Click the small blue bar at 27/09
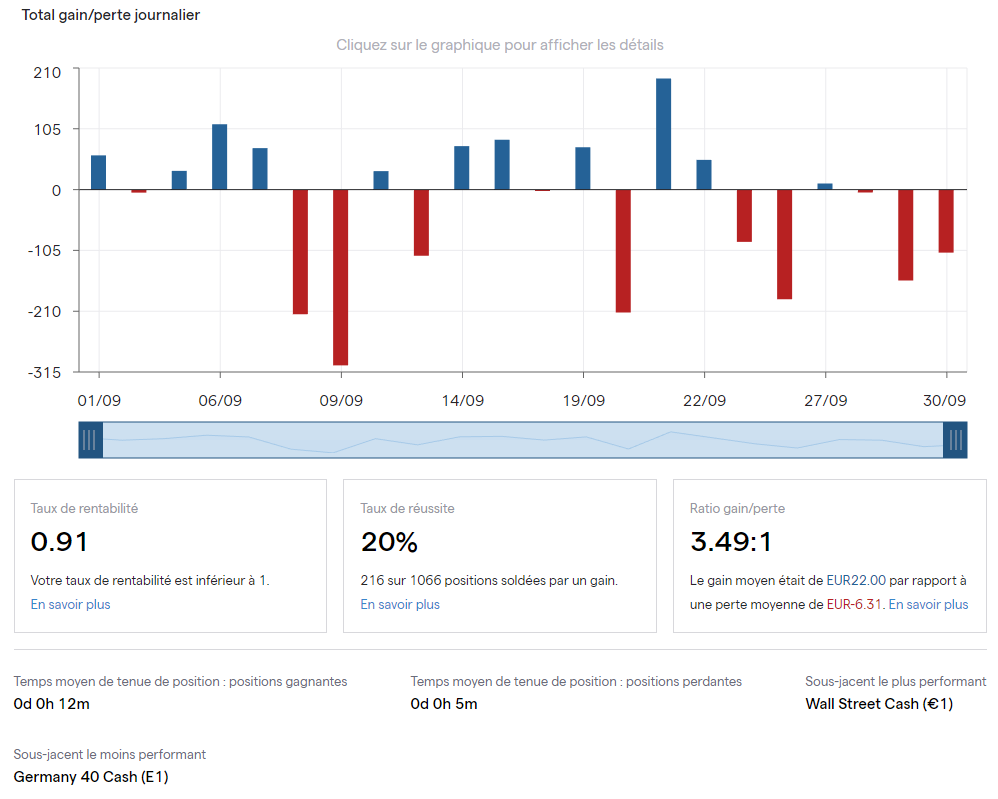 click(825, 186)
